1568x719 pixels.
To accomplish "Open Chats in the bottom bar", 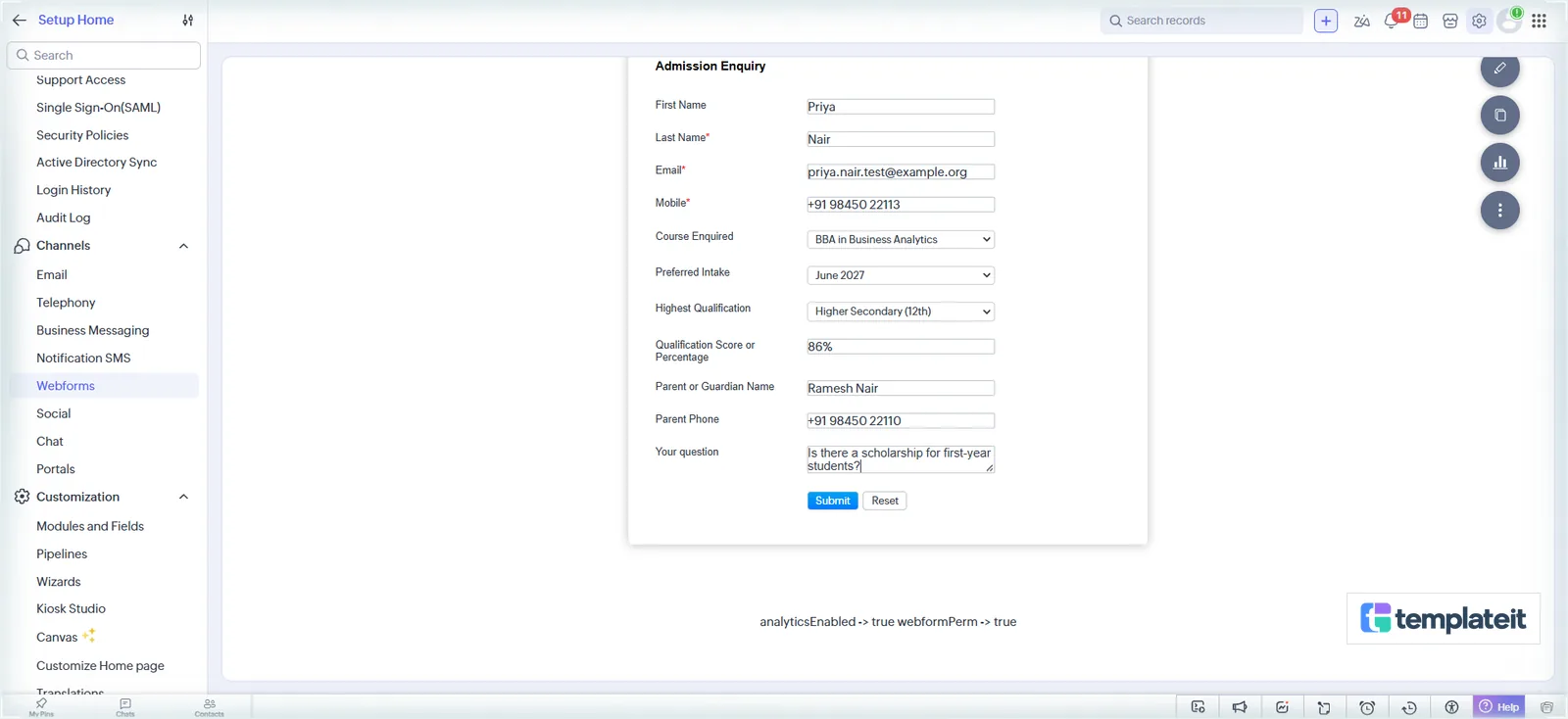I will coord(125,706).
